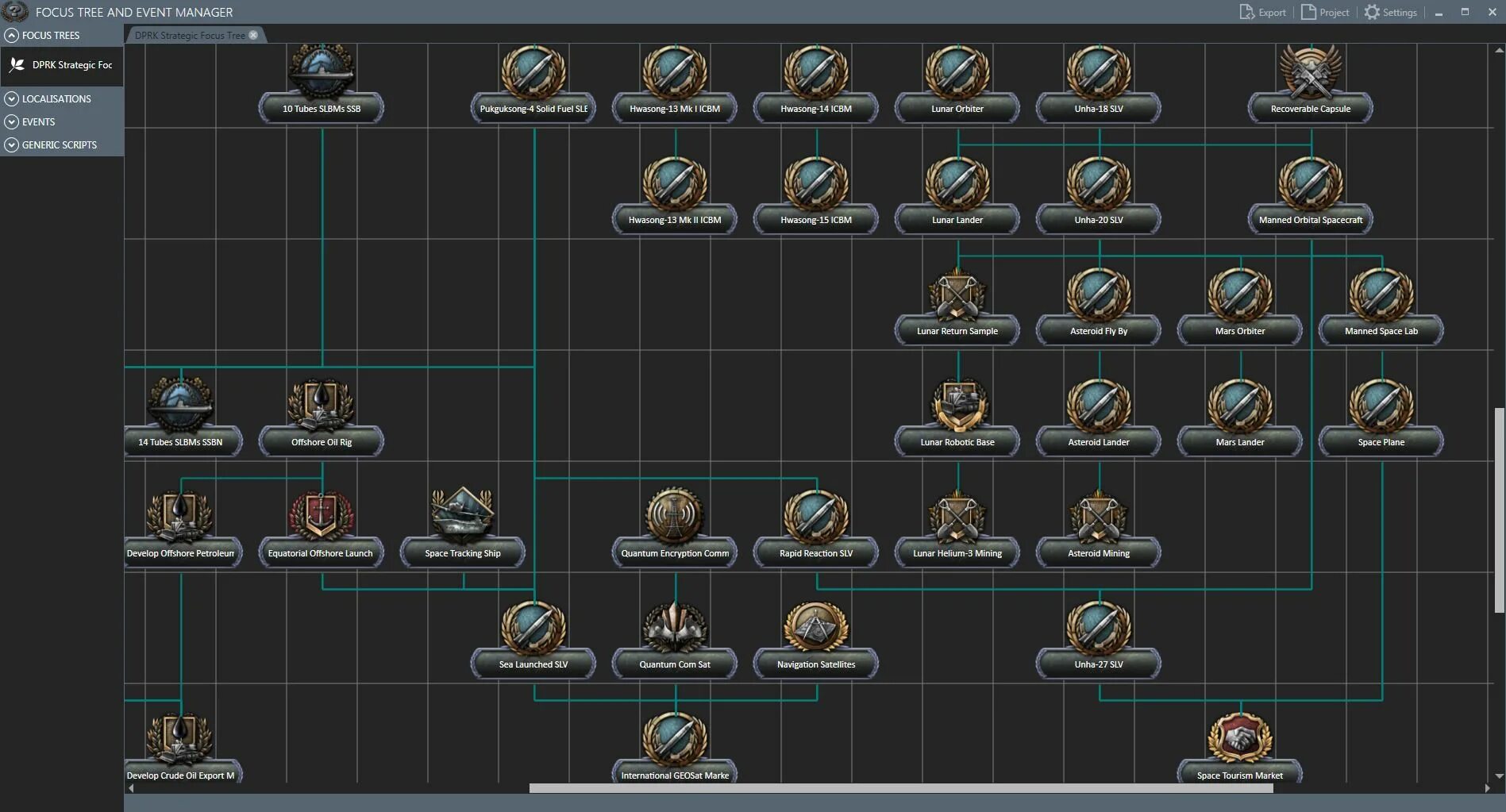This screenshot has width=1506, height=812.
Task: Click the horizontal scrollbar thumb
Action: click(x=901, y=788)
